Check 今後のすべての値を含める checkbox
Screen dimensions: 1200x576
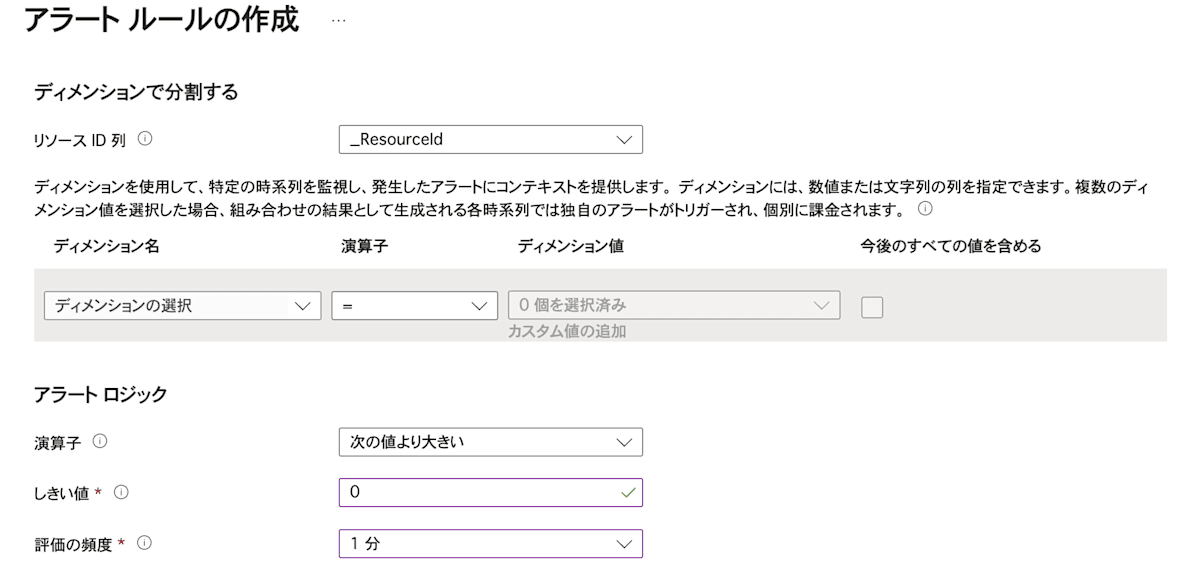[x=872, y=307]
